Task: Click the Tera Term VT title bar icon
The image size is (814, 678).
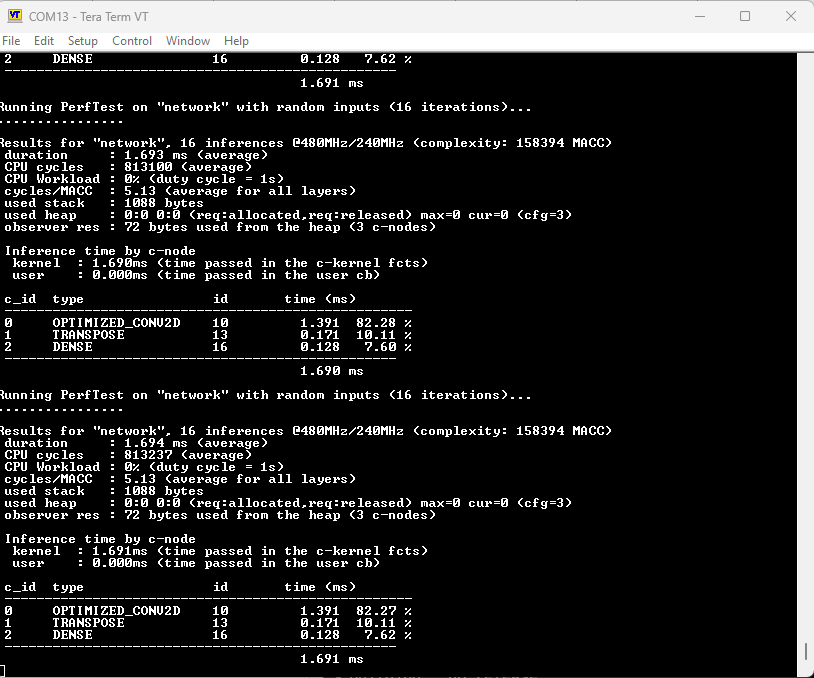Action: click(13, 16)
